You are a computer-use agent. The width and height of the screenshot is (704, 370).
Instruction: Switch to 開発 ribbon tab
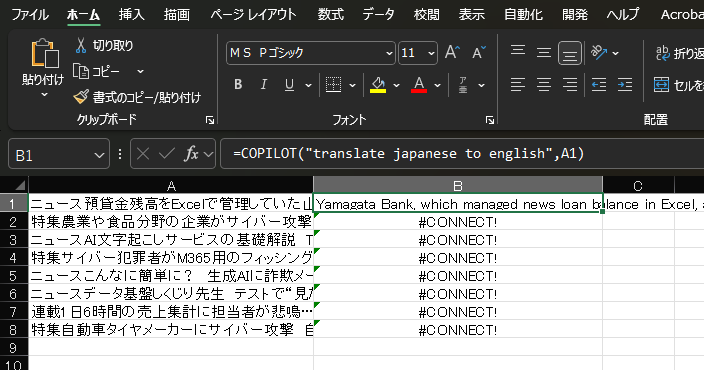coord(575,14)
